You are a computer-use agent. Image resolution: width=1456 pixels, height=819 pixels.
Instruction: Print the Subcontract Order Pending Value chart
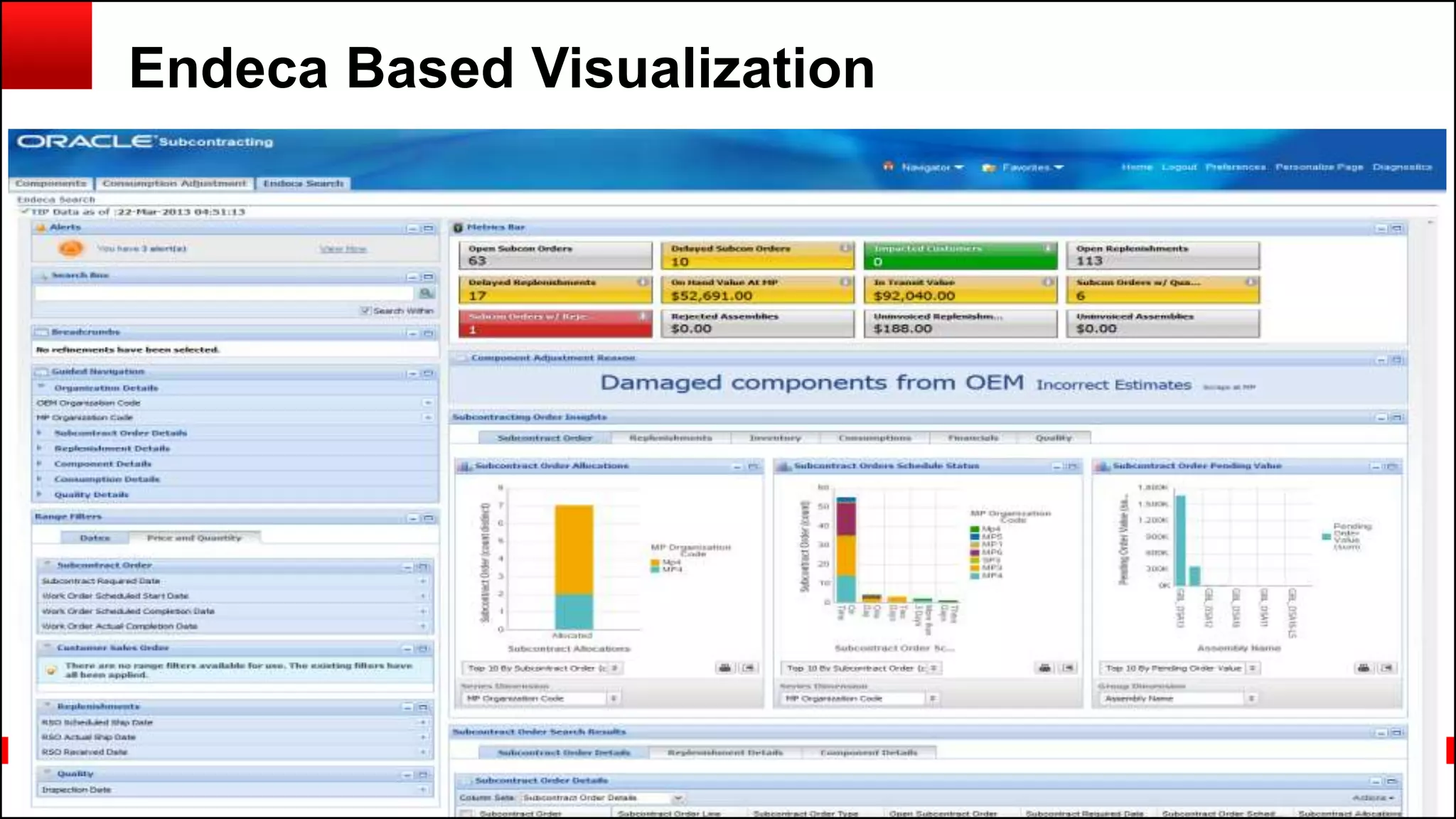(x=1364, y=668)
